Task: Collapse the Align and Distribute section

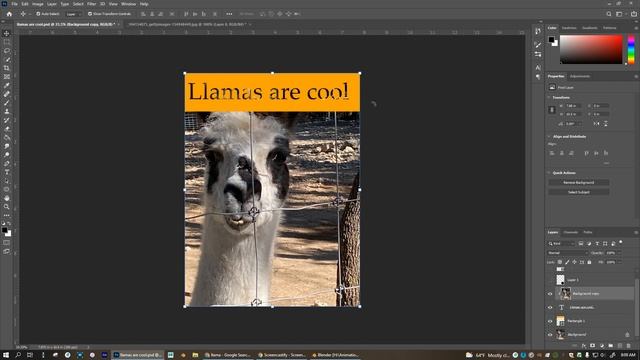Action: click(x=549, y=136)
